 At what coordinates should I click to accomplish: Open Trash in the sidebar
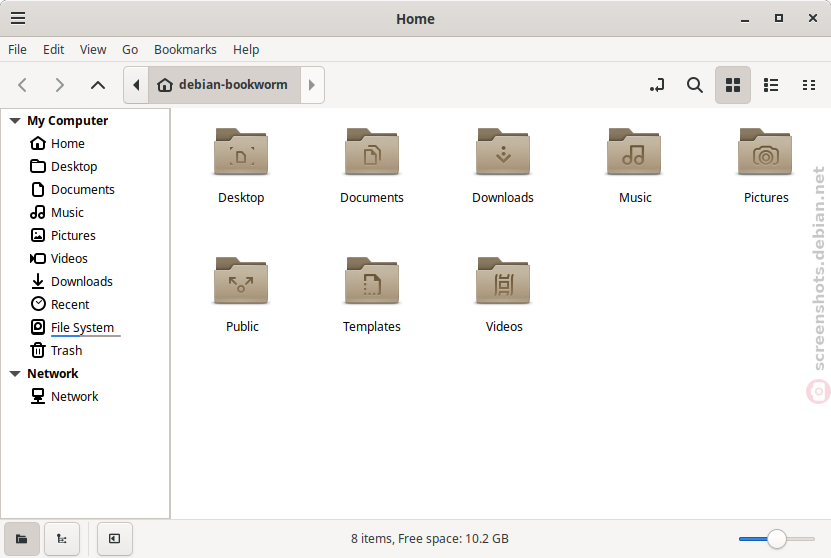click(56, 351)
